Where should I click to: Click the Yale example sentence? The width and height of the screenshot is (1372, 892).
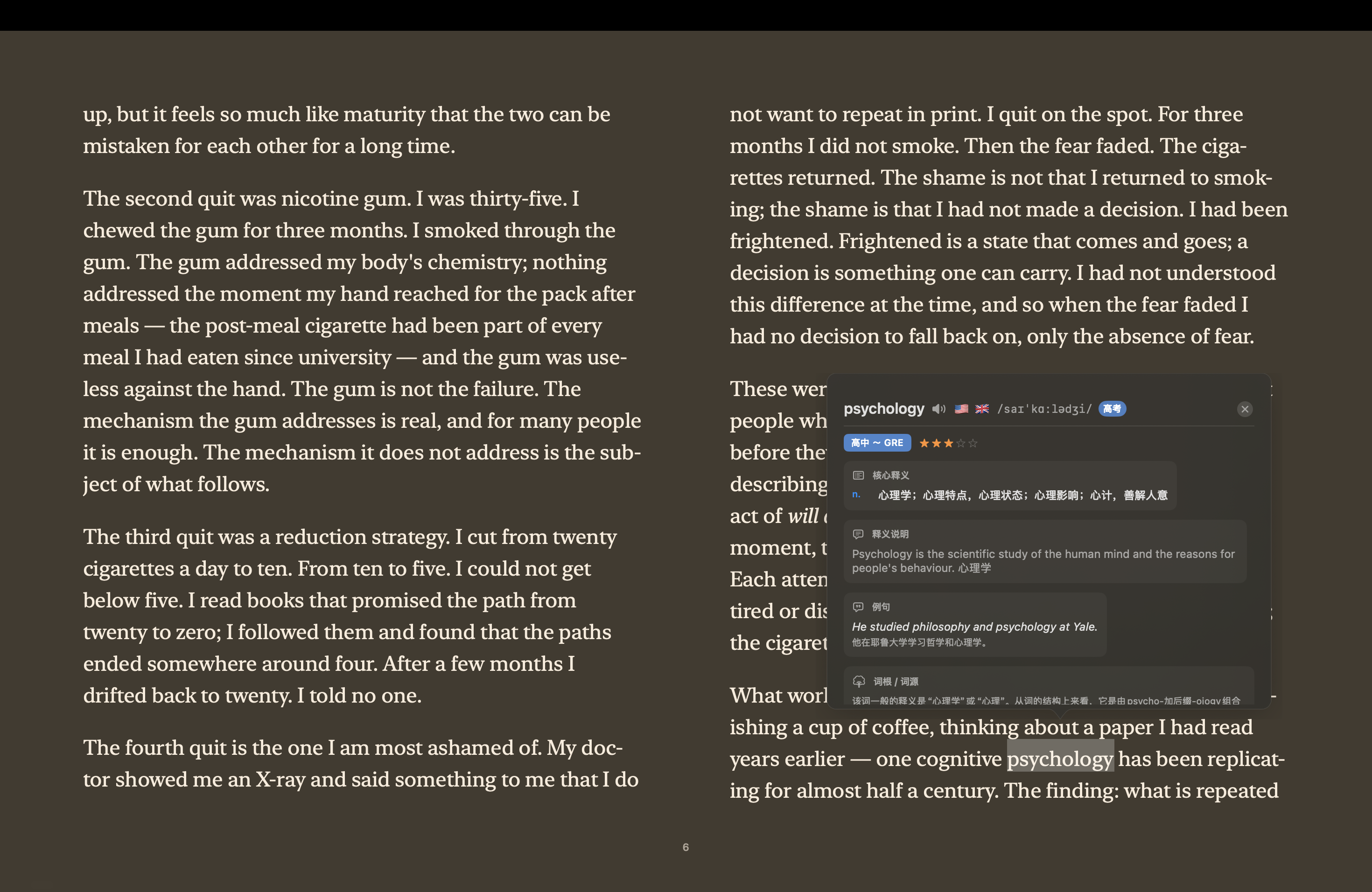(x=974, y=627)
